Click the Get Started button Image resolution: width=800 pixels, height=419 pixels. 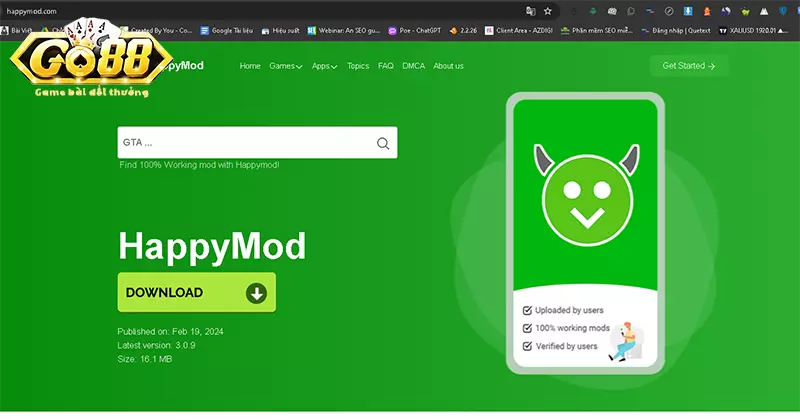click(688, 66)
